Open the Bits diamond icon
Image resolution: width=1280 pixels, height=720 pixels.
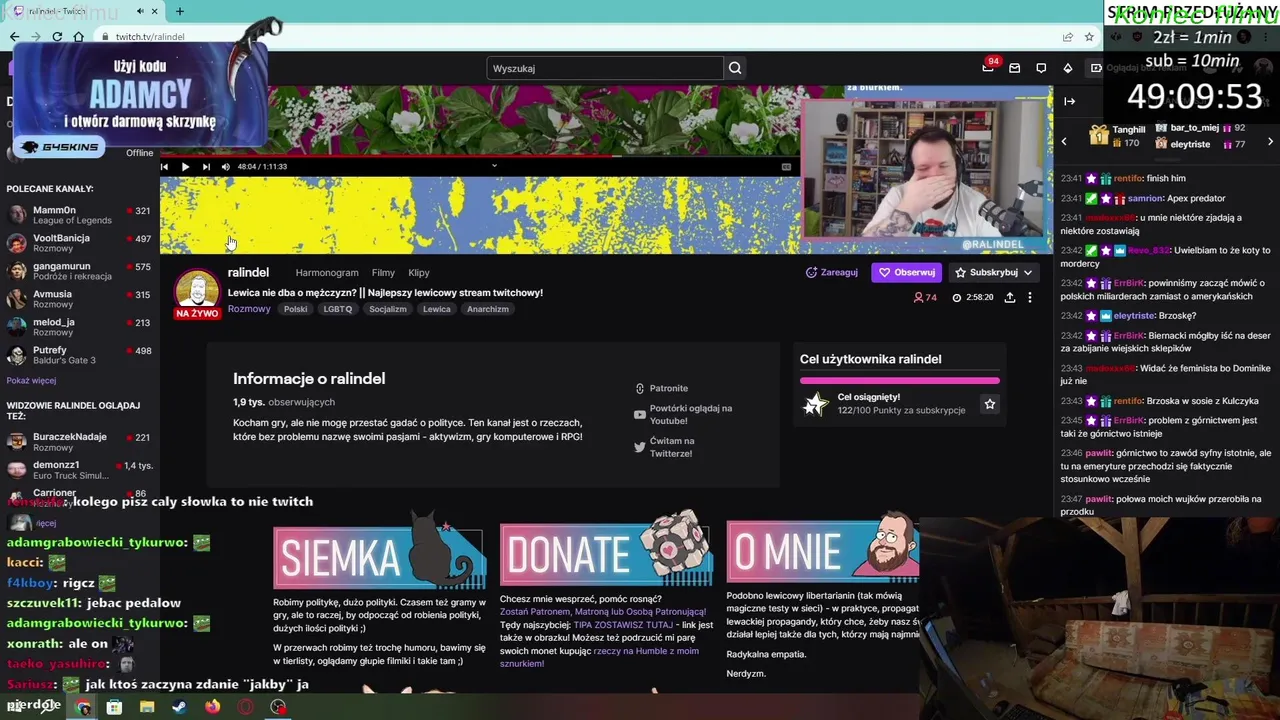(x=1068, y=68)
